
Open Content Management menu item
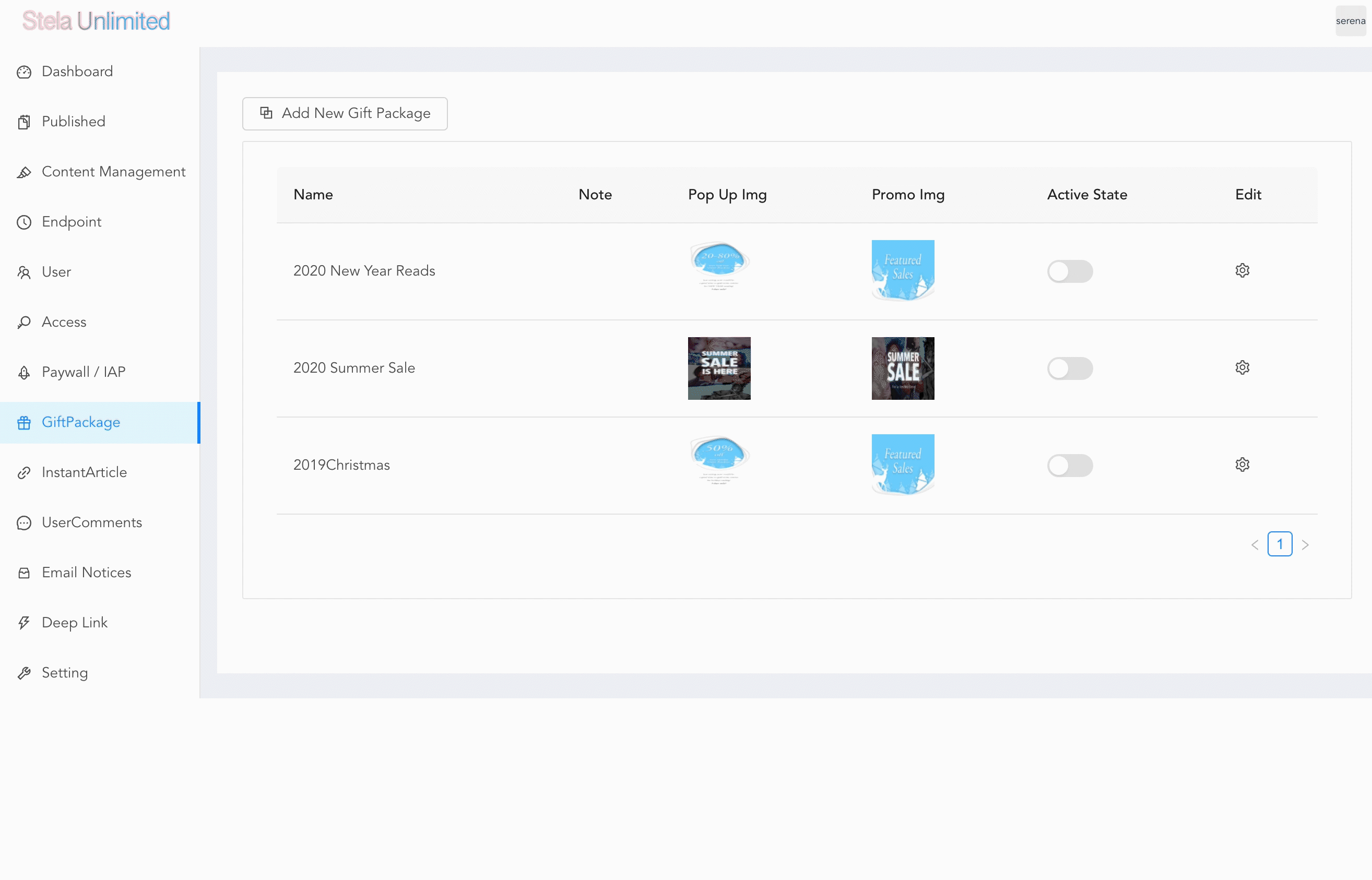click(x=113, y=172)
